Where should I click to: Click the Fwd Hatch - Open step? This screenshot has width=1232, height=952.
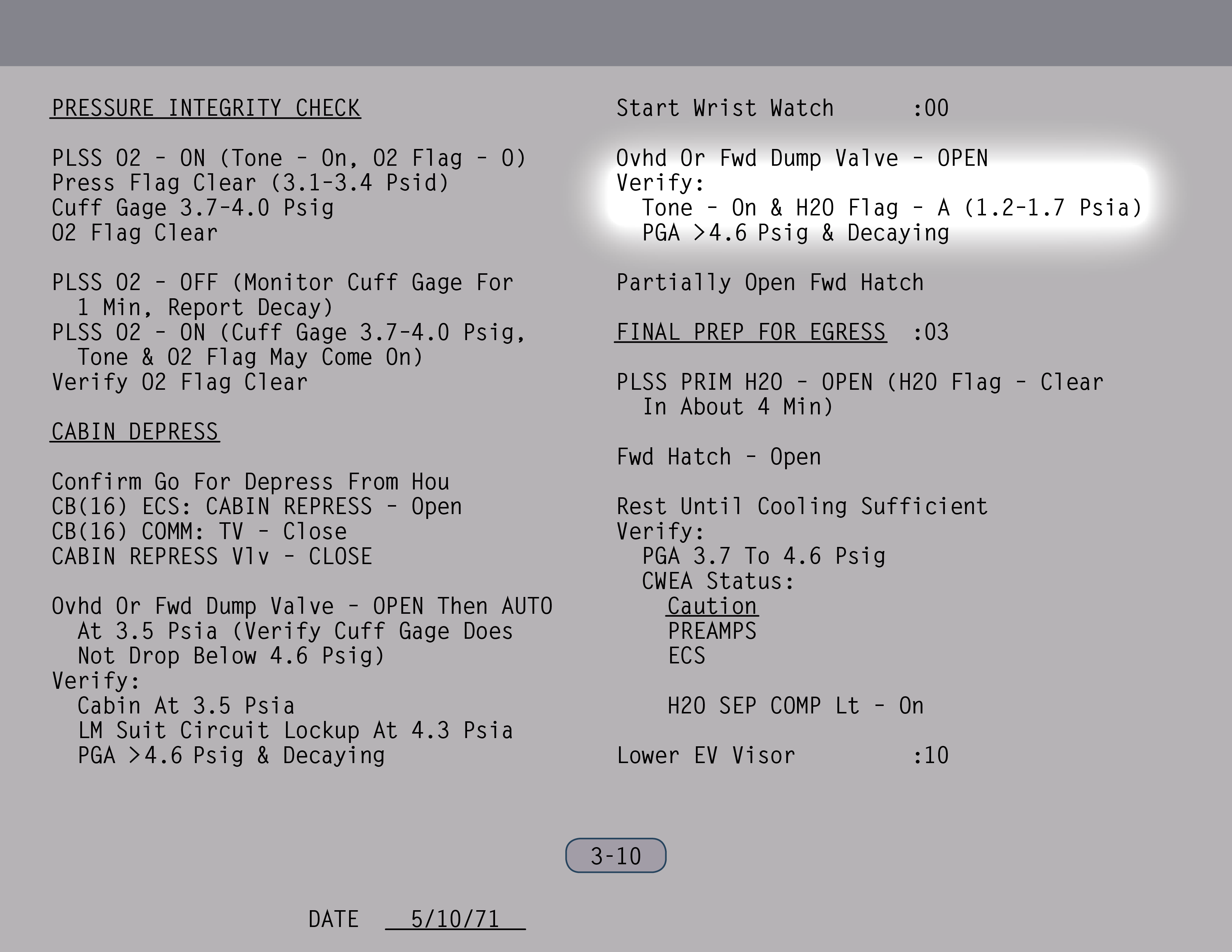pyautogui.click(x=719, y=457)
